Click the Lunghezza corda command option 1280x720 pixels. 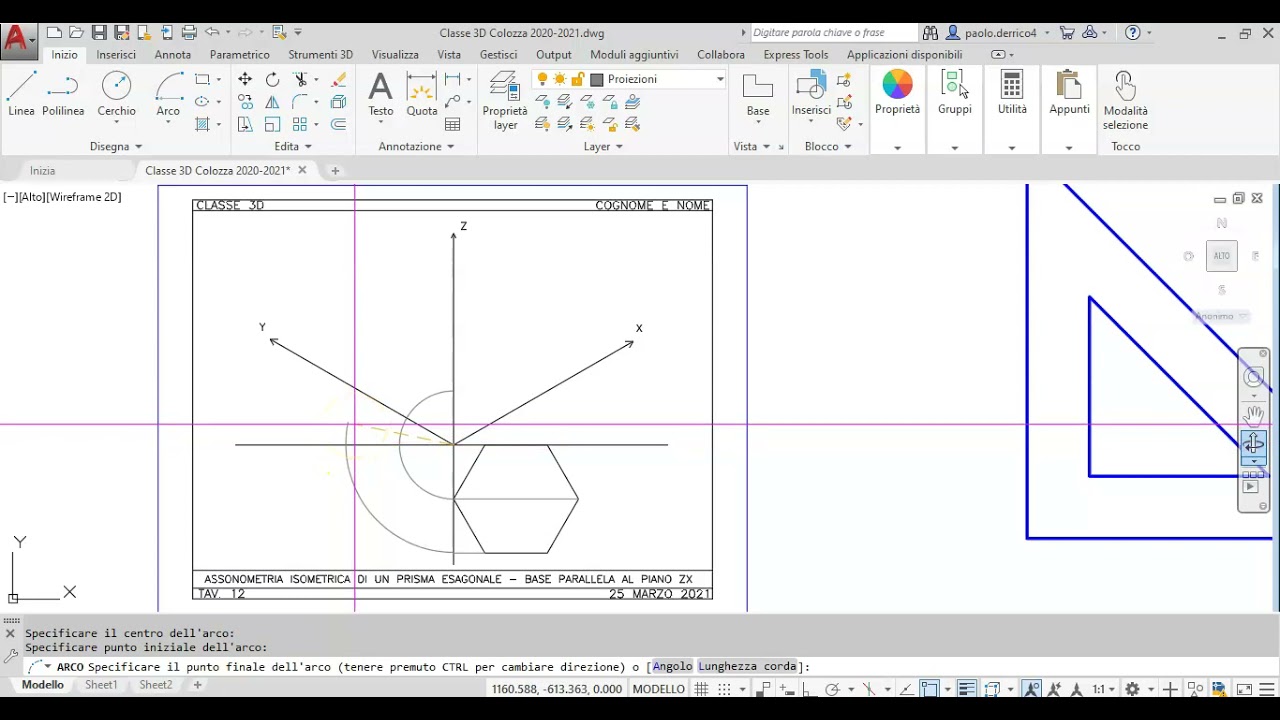coord(747,666)
